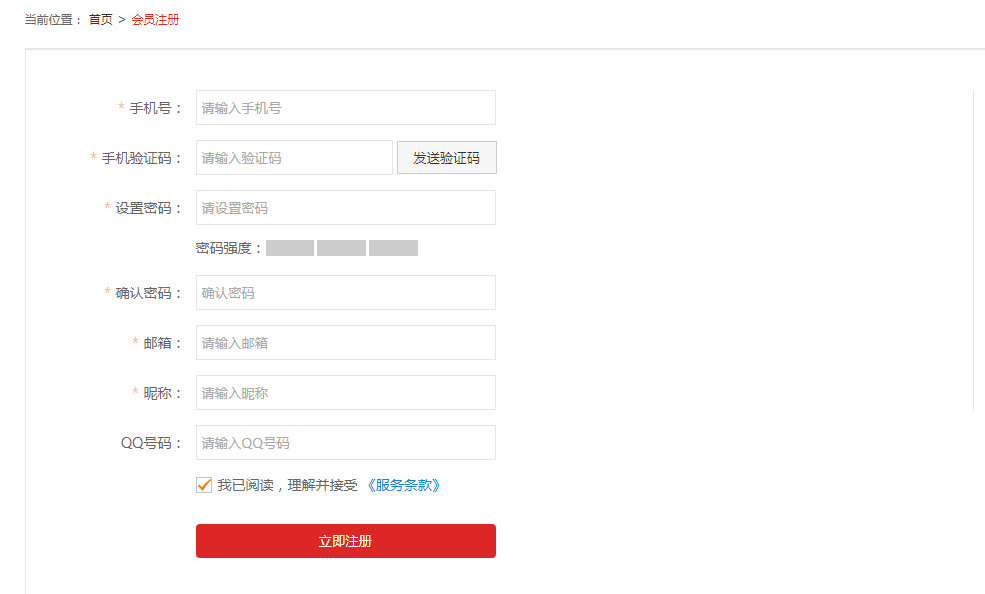Screen dimensions: 985x594
Task: Click the 请输入QQ号码 input field
Action: point(345,443)
